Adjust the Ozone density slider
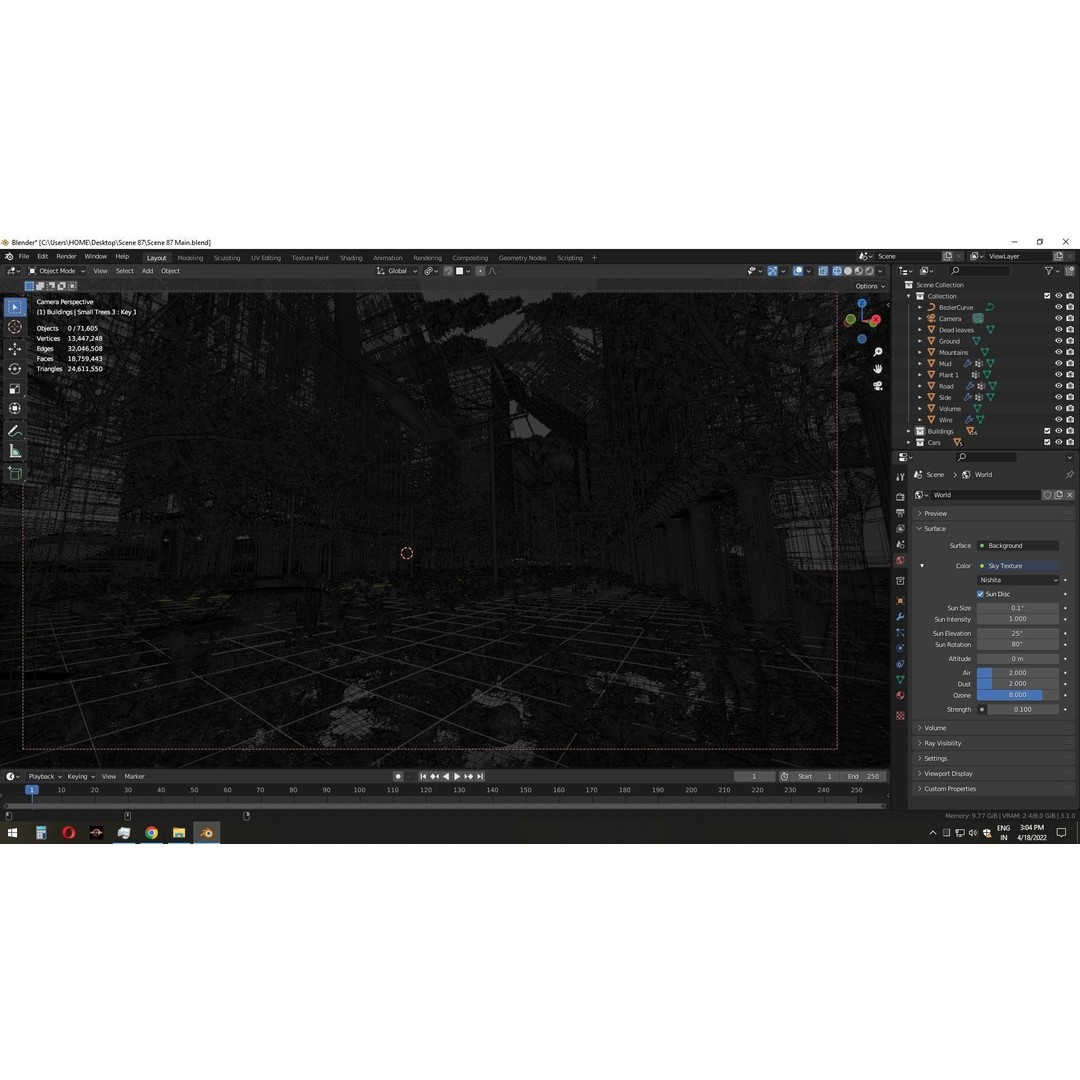This screenshot has width=1080, height=1080. [x=1018, y=695]
